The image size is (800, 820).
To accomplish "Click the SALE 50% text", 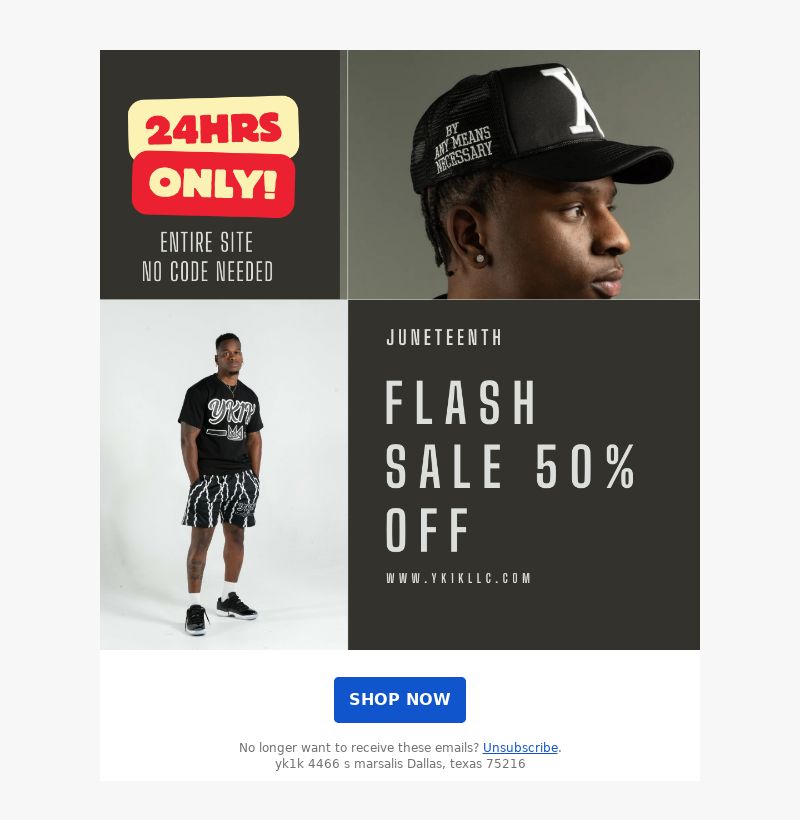I will [x=510, y=465].
